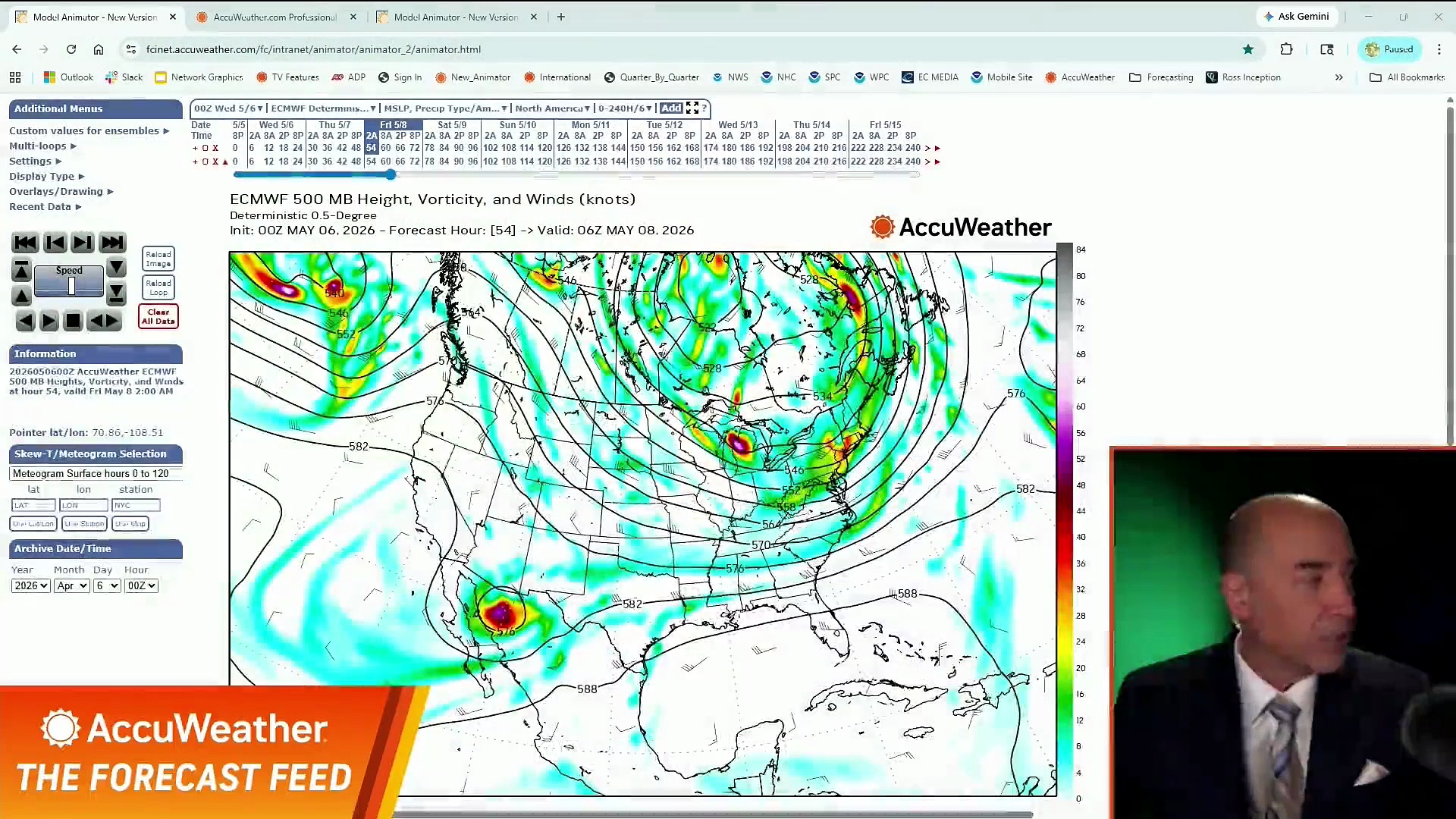This screenshot has width=1456, height=819.
Task: Click red X in second timeline row
Action: (x=215, y=162)
